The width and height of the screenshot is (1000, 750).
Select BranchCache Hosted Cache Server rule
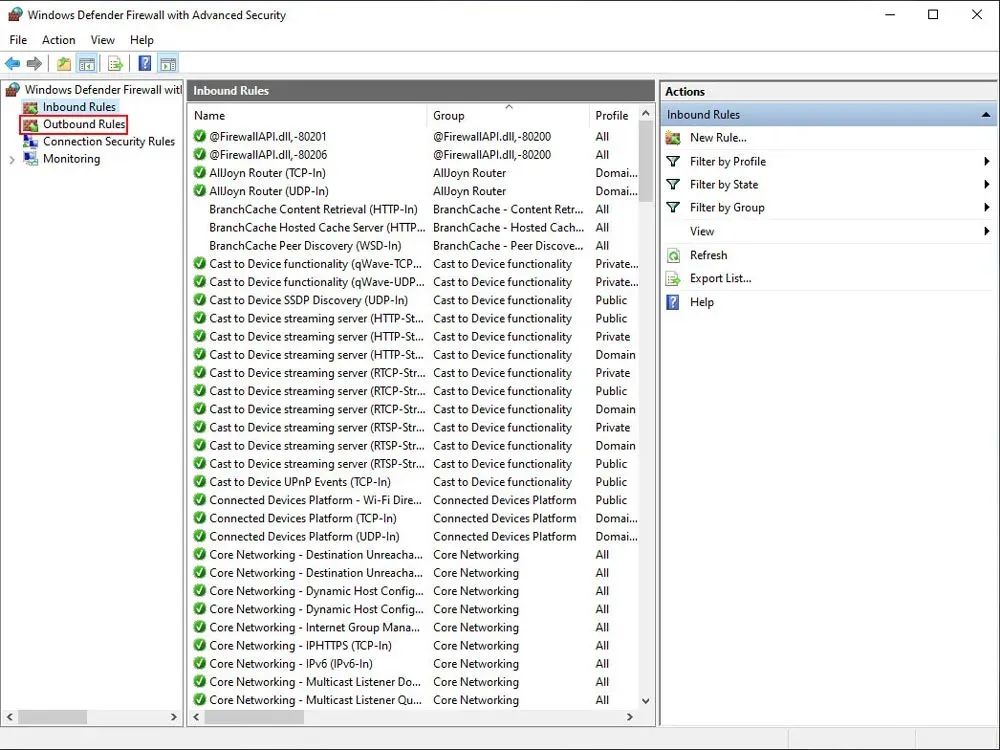point(317,227)
